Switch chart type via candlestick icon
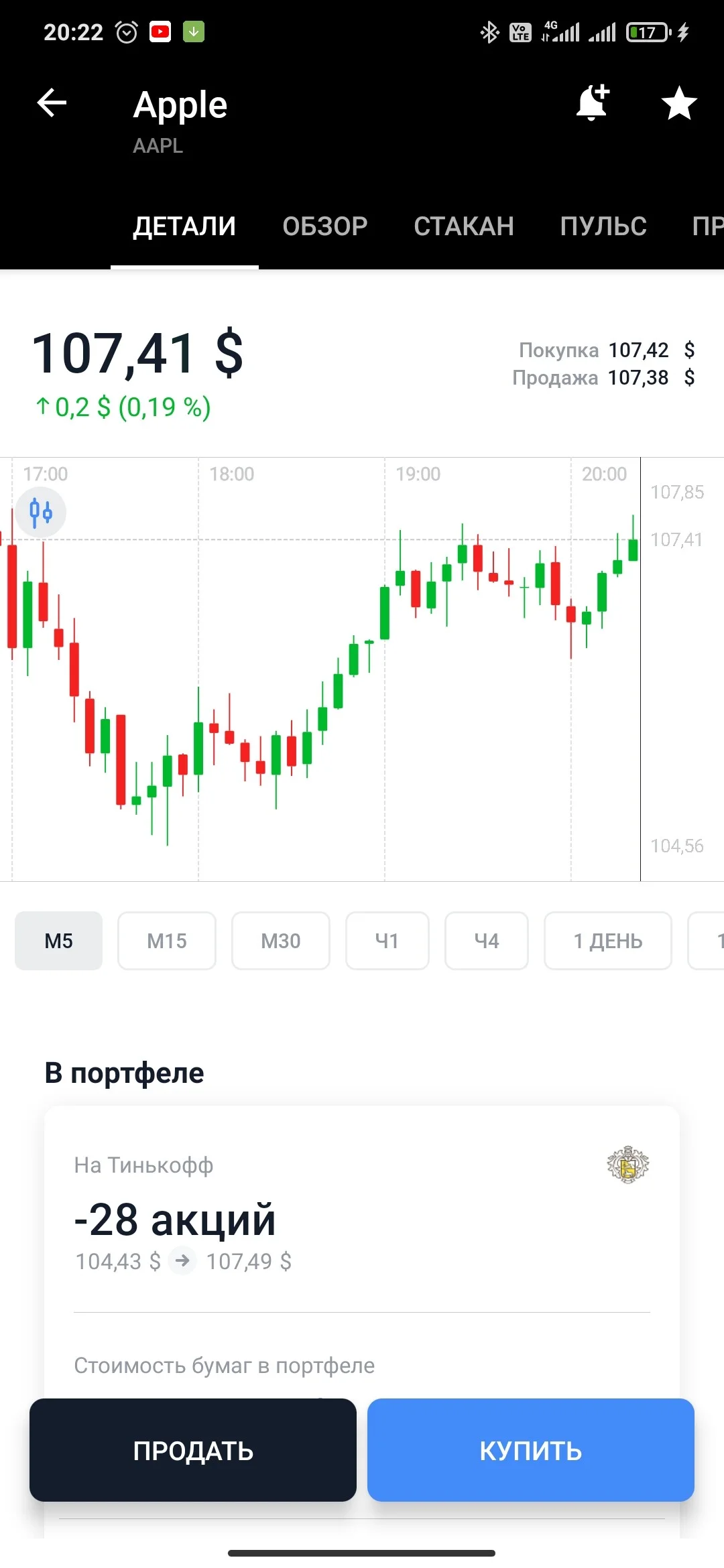 point(41,513)
